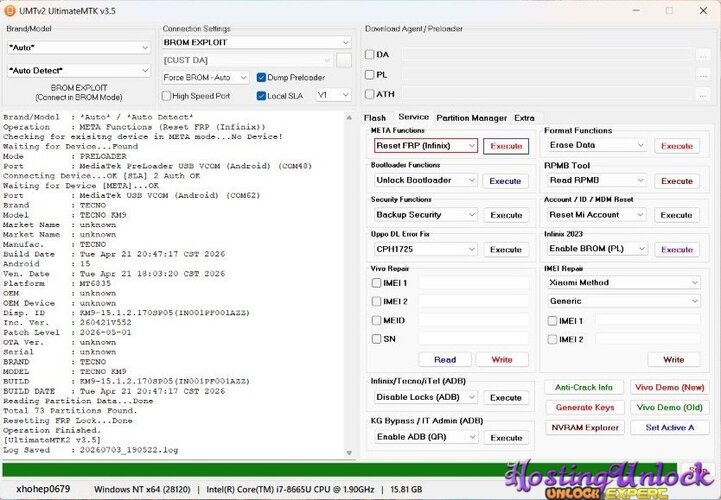Click the square button beside CUST DA
This screenshot has height=500, width=721.
(x=343, y=60)
